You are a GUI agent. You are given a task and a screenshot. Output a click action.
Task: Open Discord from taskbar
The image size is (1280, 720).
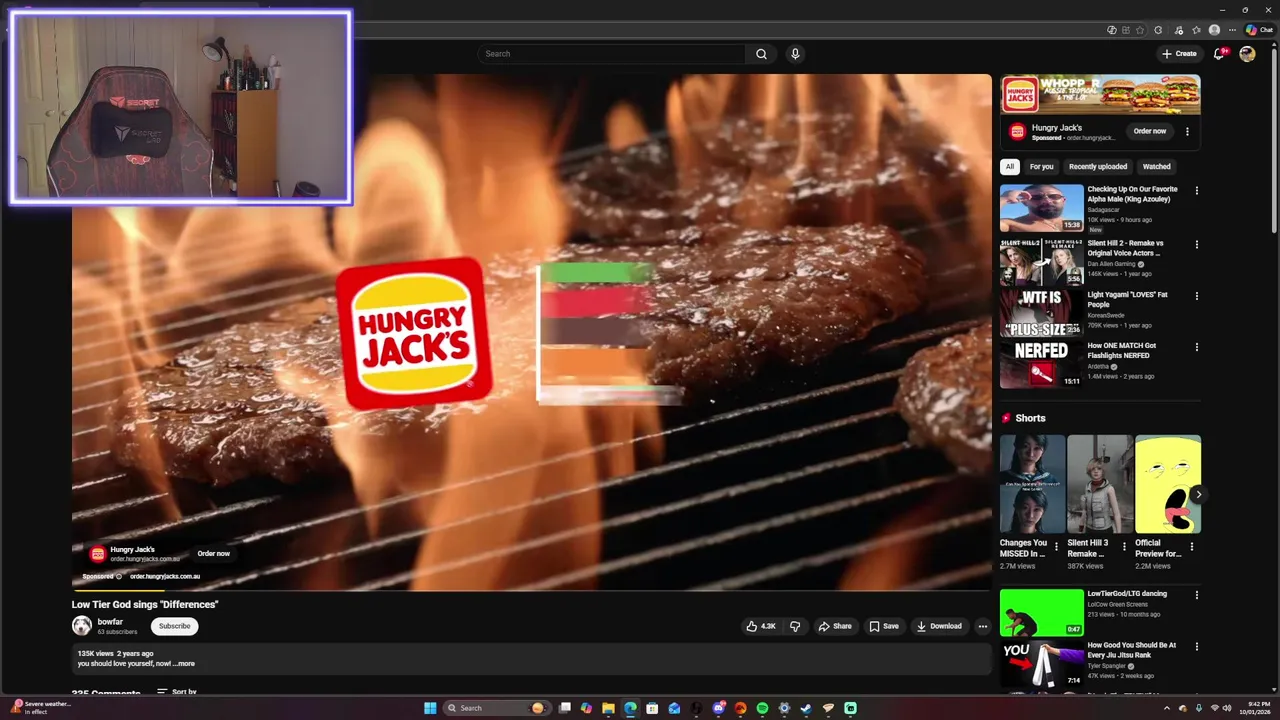718,708
